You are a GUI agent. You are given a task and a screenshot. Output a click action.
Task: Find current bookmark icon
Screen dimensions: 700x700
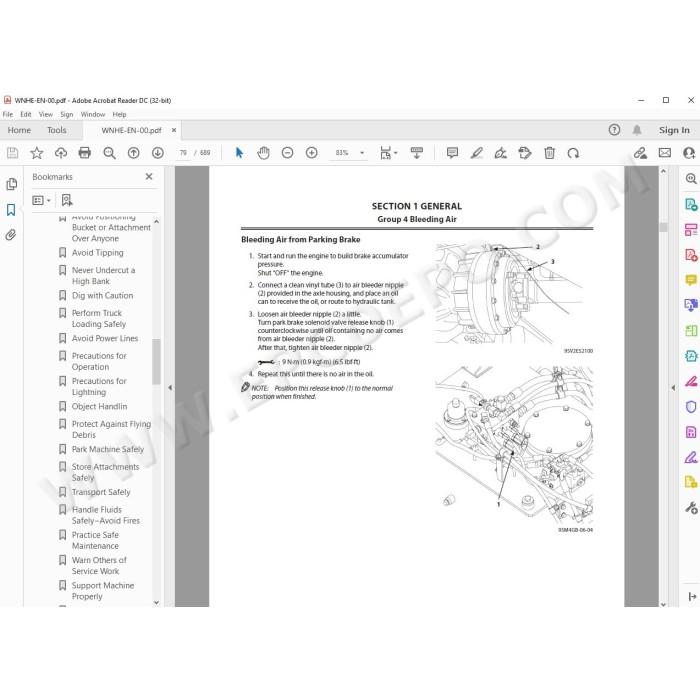[x=67, y=200]
